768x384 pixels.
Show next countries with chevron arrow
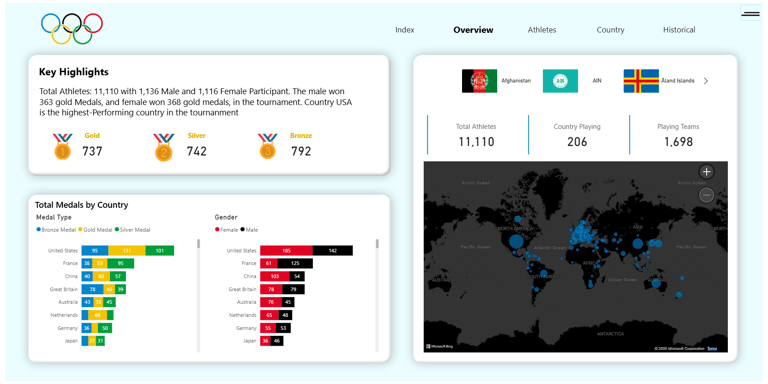coord(705,81)
